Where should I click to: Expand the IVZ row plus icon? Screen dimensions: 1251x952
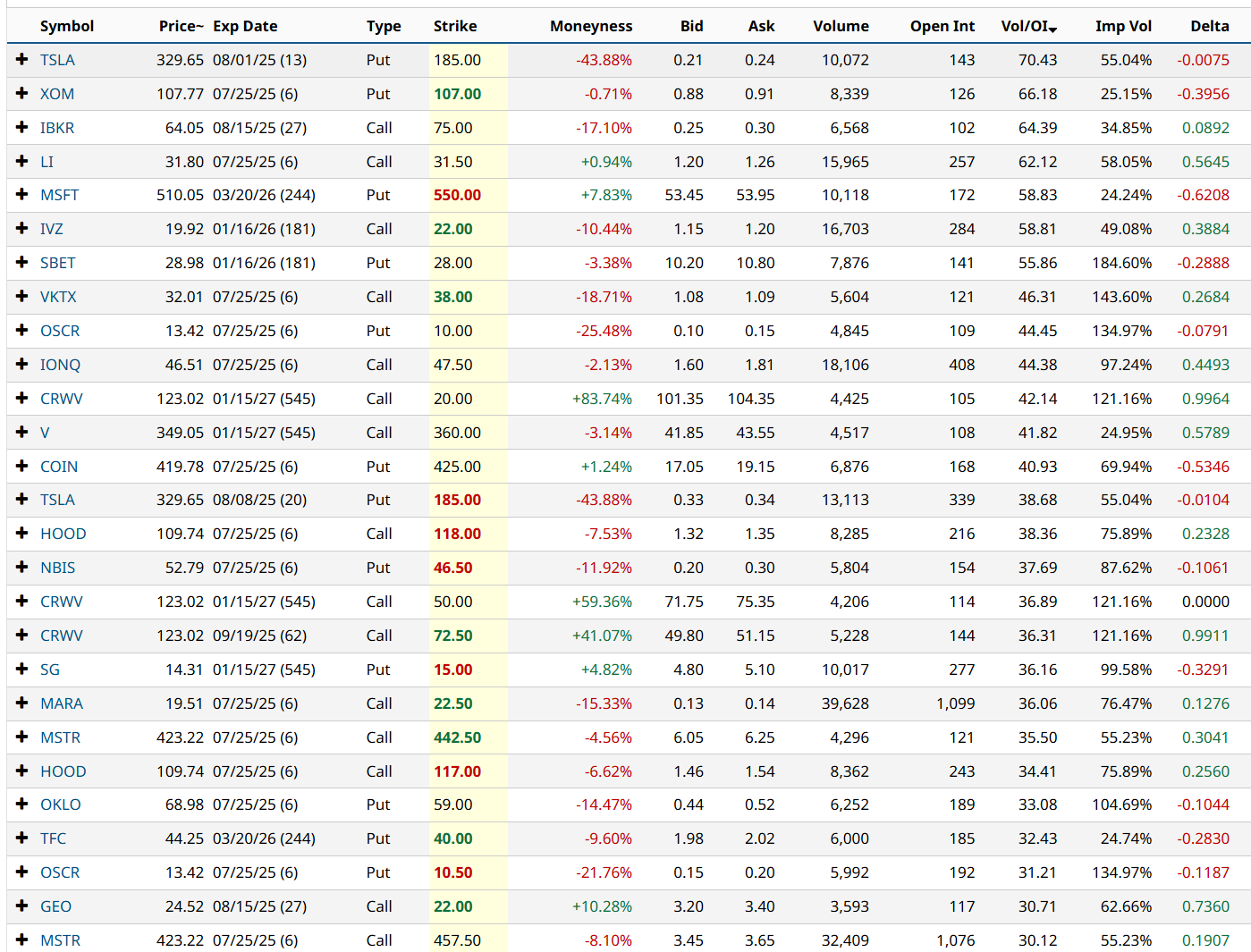(x=22, y=228)
